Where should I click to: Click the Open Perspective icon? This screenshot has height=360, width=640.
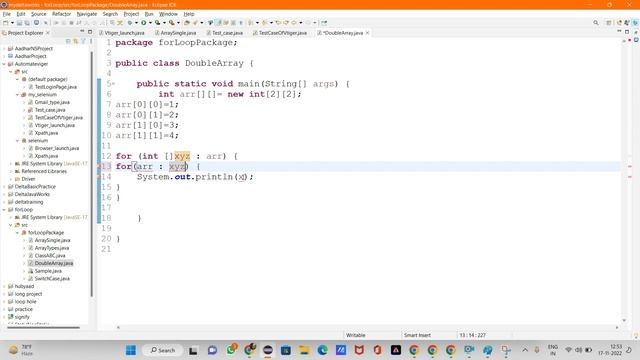point(609,23)
